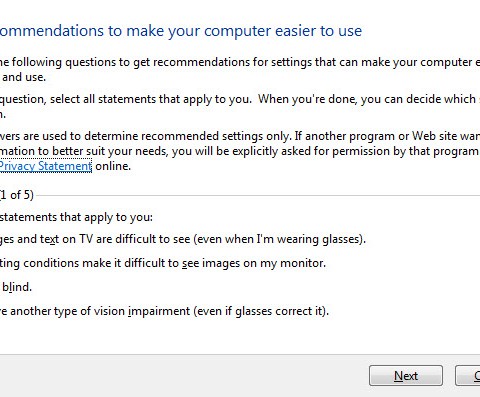This screenshot has width=480, height=397.
Task: Click the horizontal divider right of '(1 of 5)'
Action: (x=257, y=195)
